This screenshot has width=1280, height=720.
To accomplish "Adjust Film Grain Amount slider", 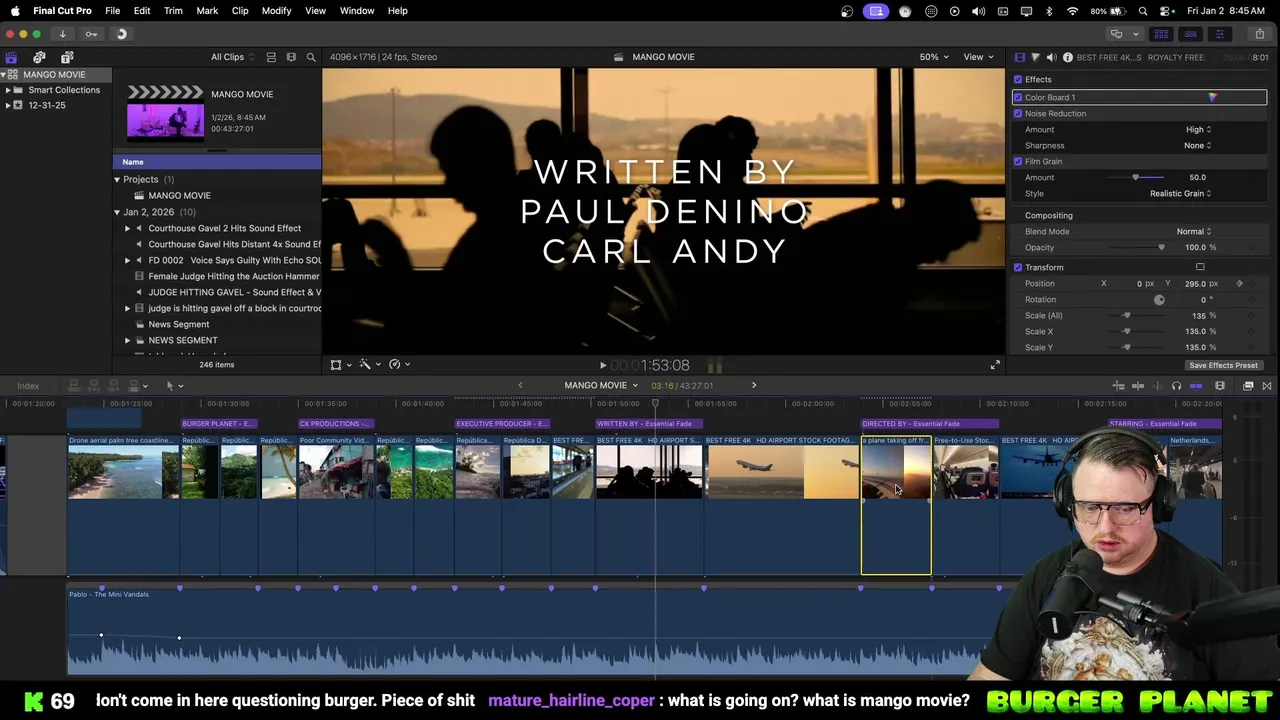I will (1135, 177).
